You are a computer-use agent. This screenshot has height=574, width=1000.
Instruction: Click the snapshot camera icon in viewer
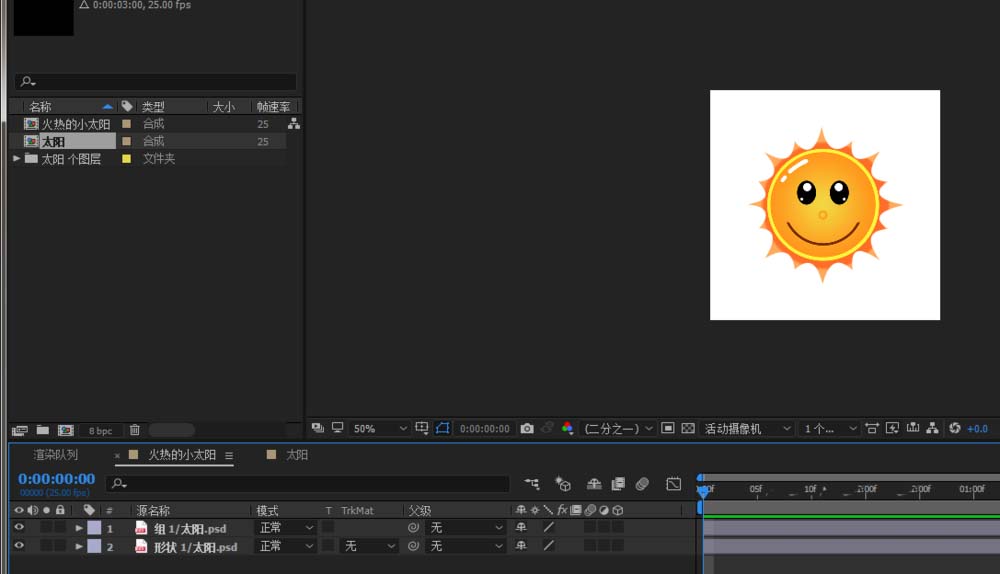click(x=527, y=428)
